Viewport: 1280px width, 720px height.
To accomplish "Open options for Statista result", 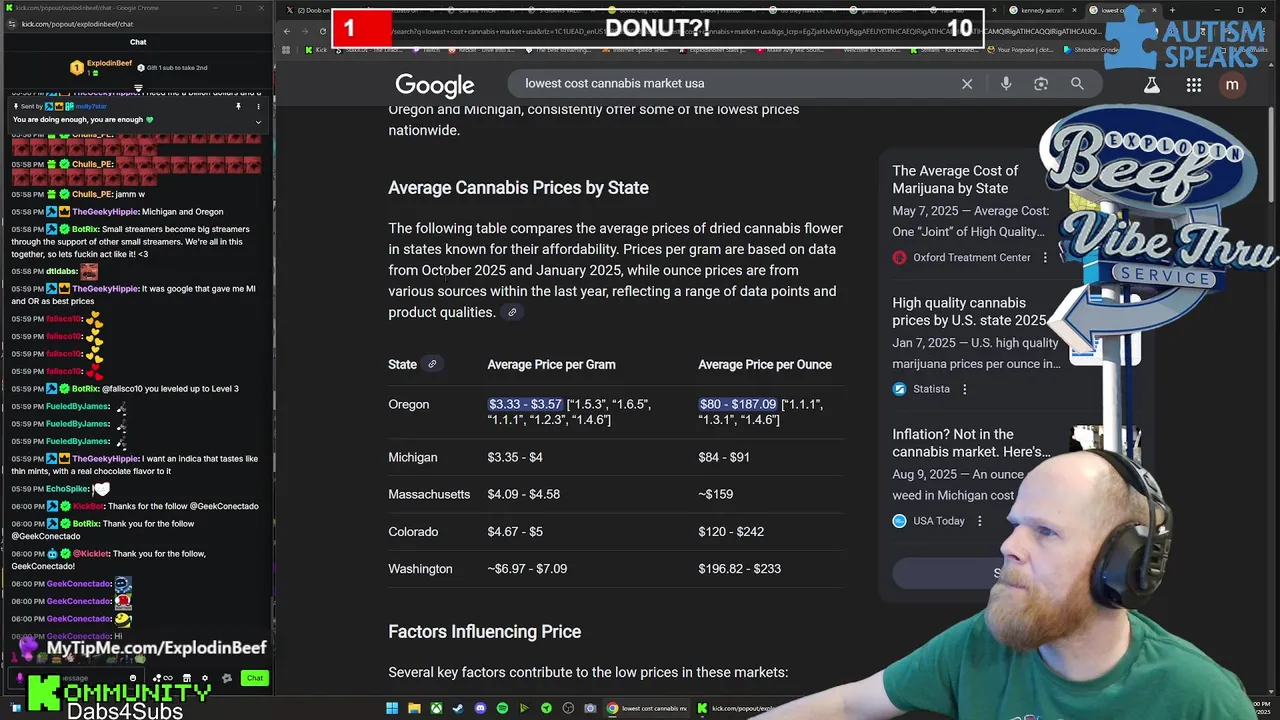I will pyautogui.click(x=965, y=389).
